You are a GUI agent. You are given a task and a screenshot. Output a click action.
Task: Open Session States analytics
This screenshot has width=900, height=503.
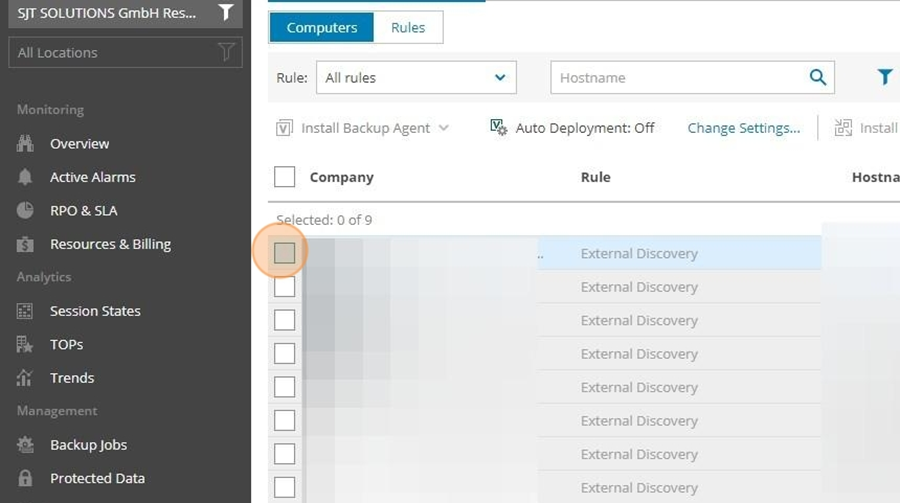[x=95, y=311]
